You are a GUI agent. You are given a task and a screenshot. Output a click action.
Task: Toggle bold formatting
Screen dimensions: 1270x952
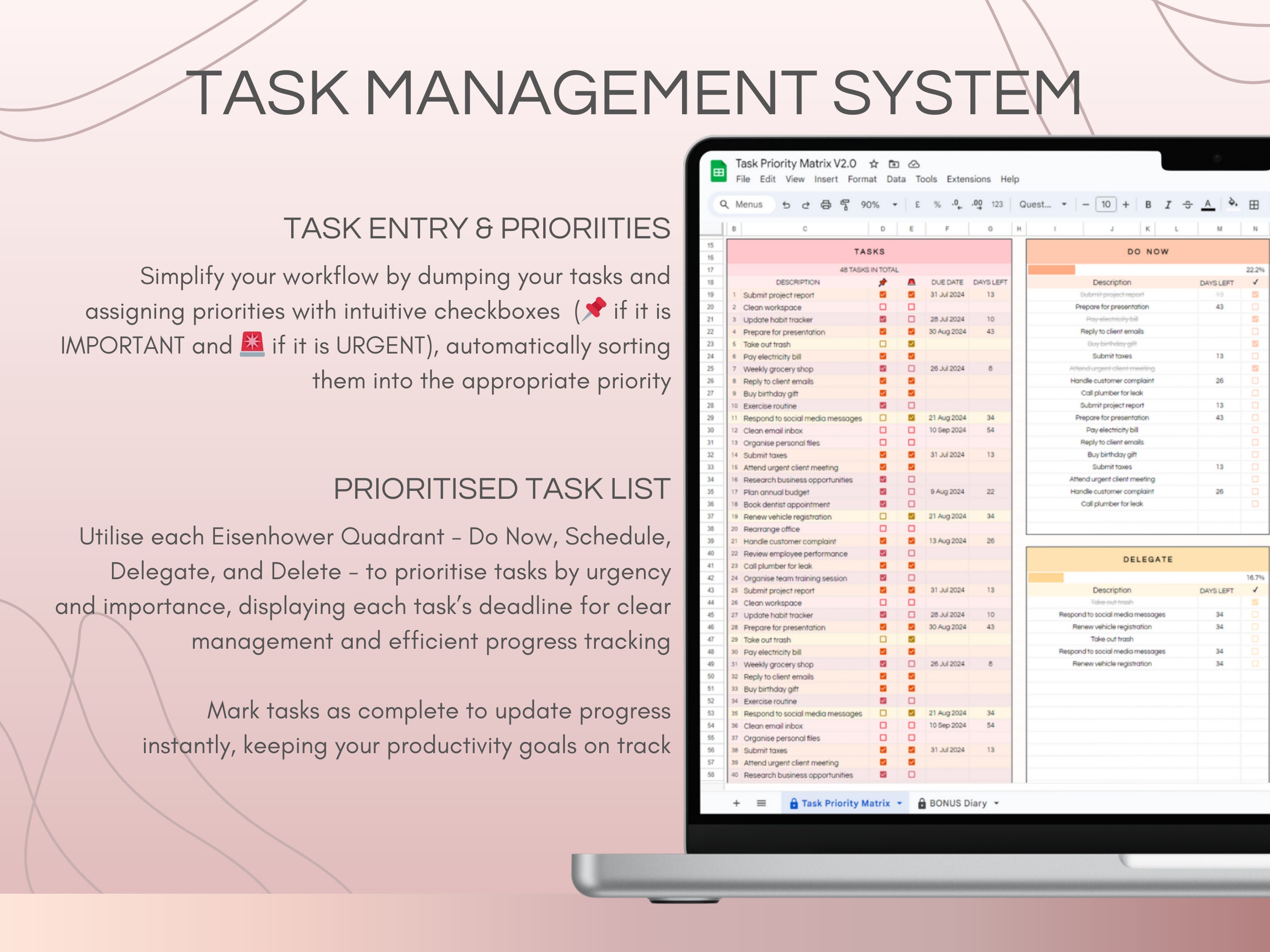[x=1148, y=205]
